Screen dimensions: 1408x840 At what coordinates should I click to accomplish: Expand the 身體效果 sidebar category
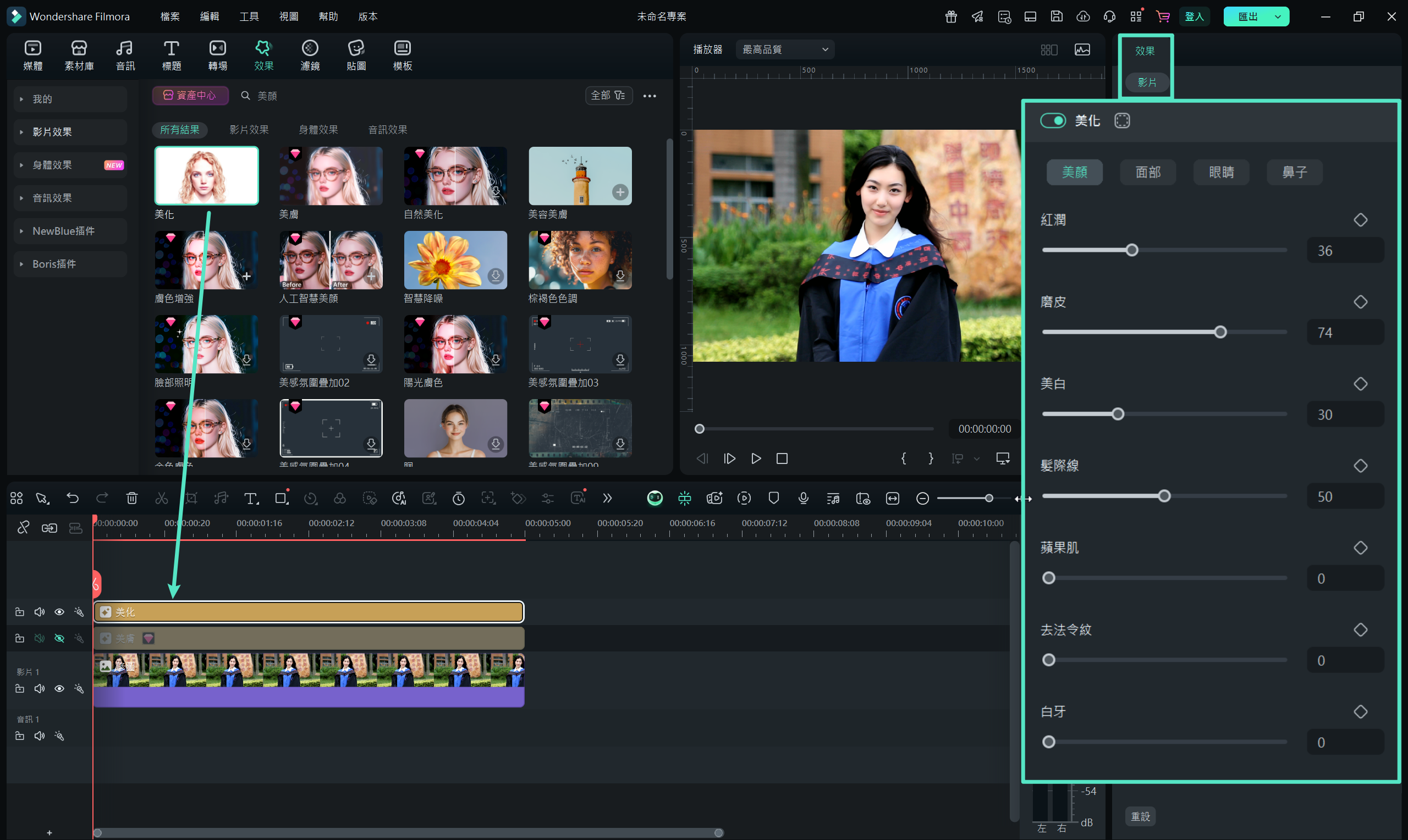tap(70, 165)
